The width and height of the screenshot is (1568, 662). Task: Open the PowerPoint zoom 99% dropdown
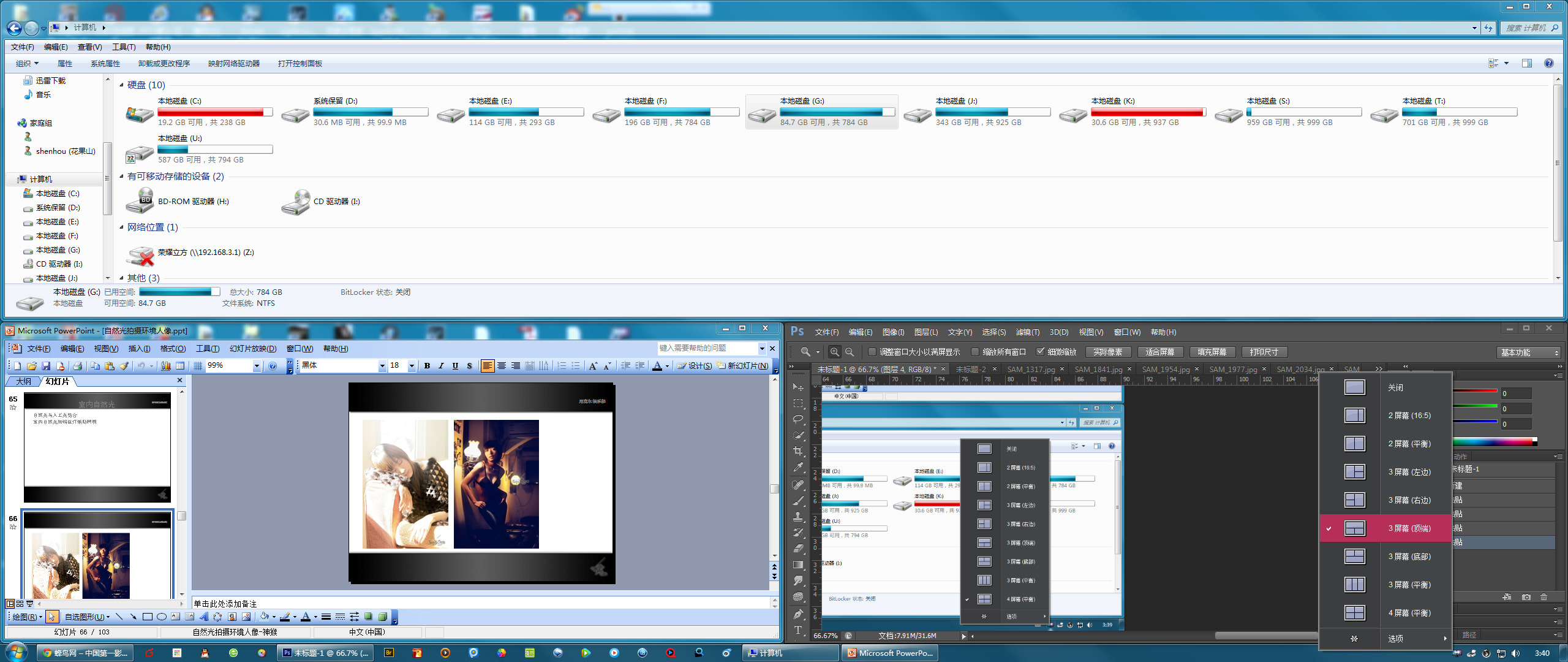[257, 366]
